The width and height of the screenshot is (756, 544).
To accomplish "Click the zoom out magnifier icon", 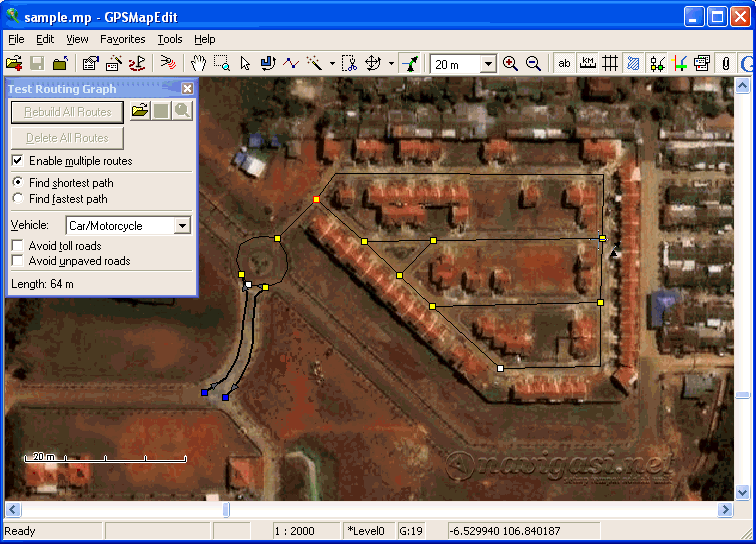I will pos(534,63).
